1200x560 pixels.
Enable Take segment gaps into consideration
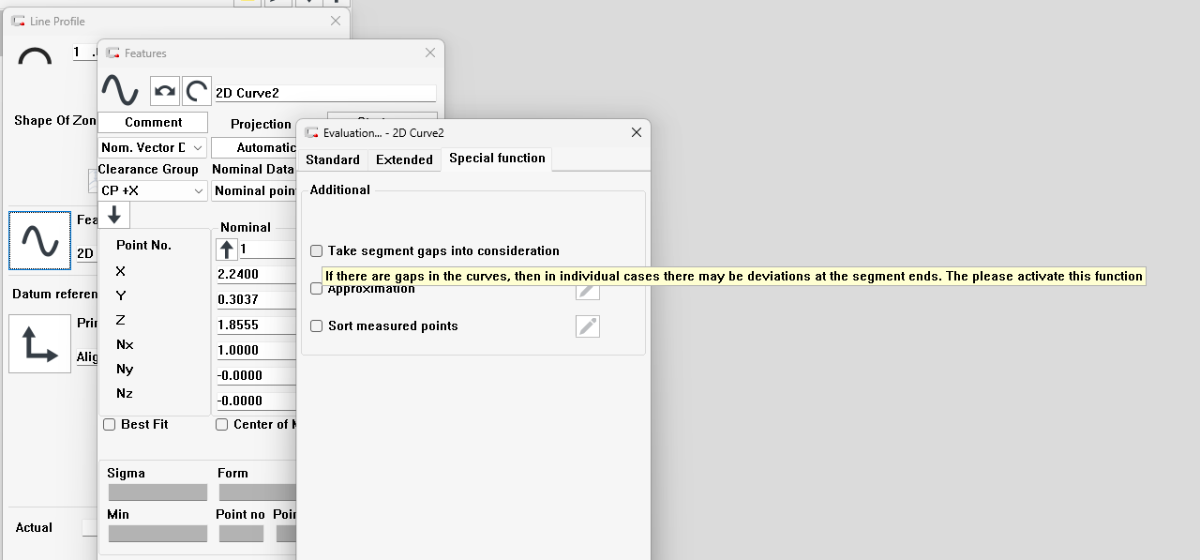tap(317, 251)
